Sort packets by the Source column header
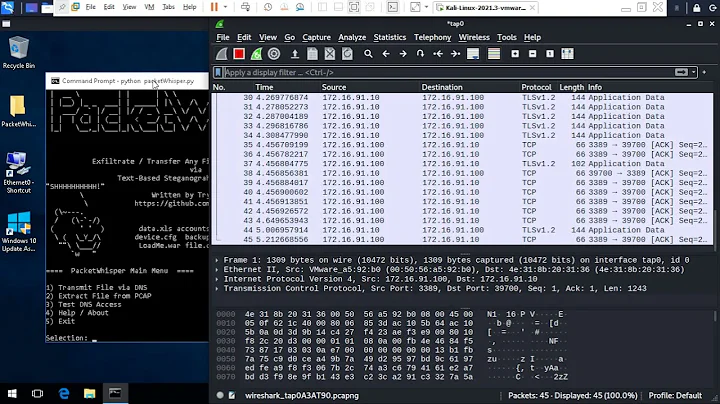 click(334, 87)
